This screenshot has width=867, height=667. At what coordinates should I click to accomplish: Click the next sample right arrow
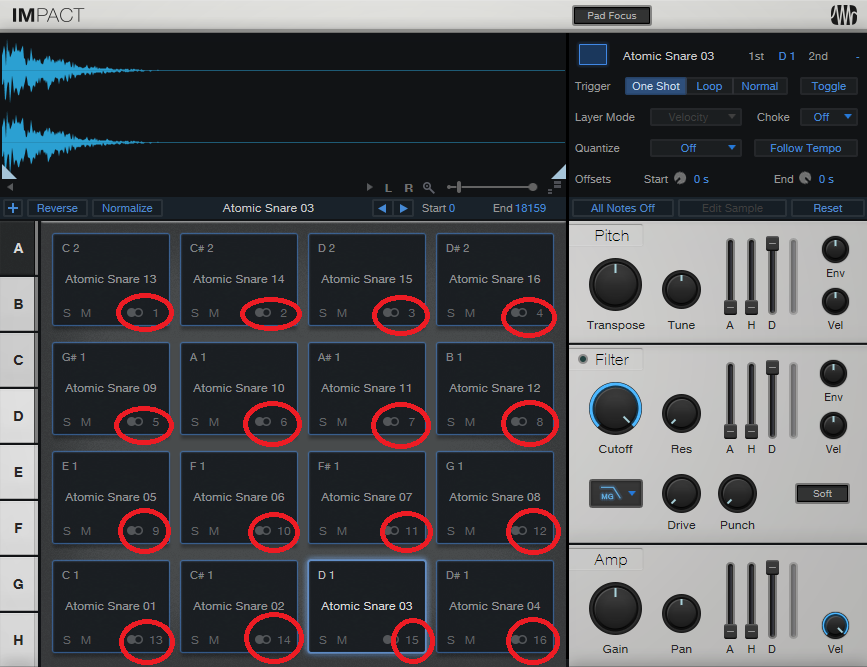coord(403,208)
